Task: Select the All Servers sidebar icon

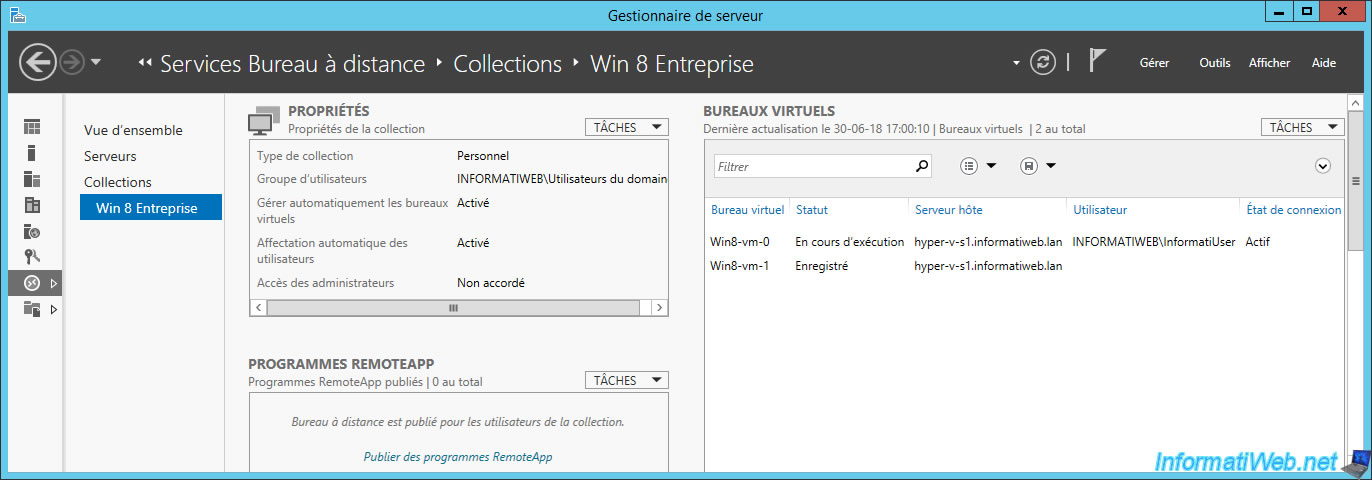Action: 32,179
